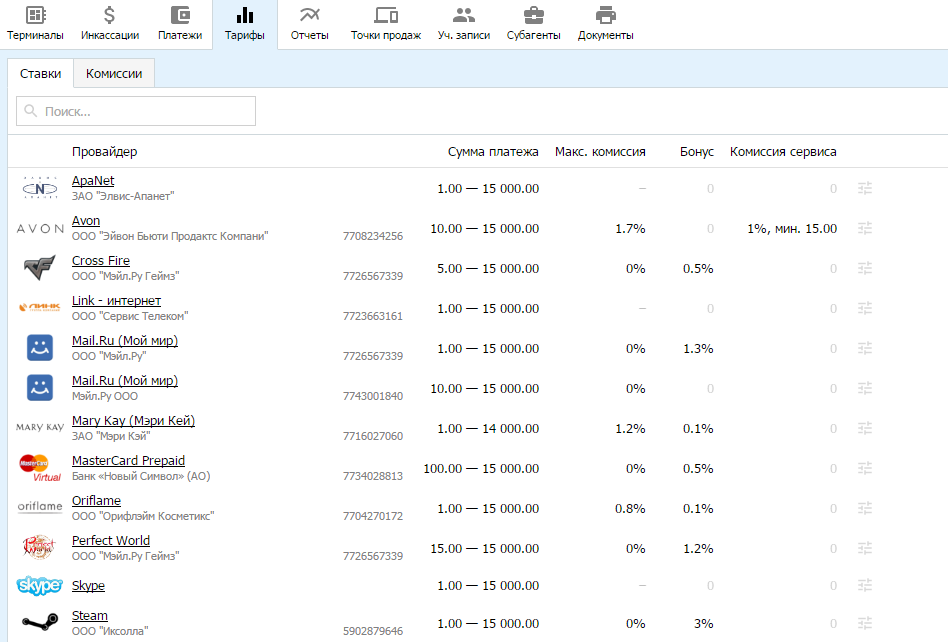Open the Skype provider link
948x642 pixels.
pos(88,585)
